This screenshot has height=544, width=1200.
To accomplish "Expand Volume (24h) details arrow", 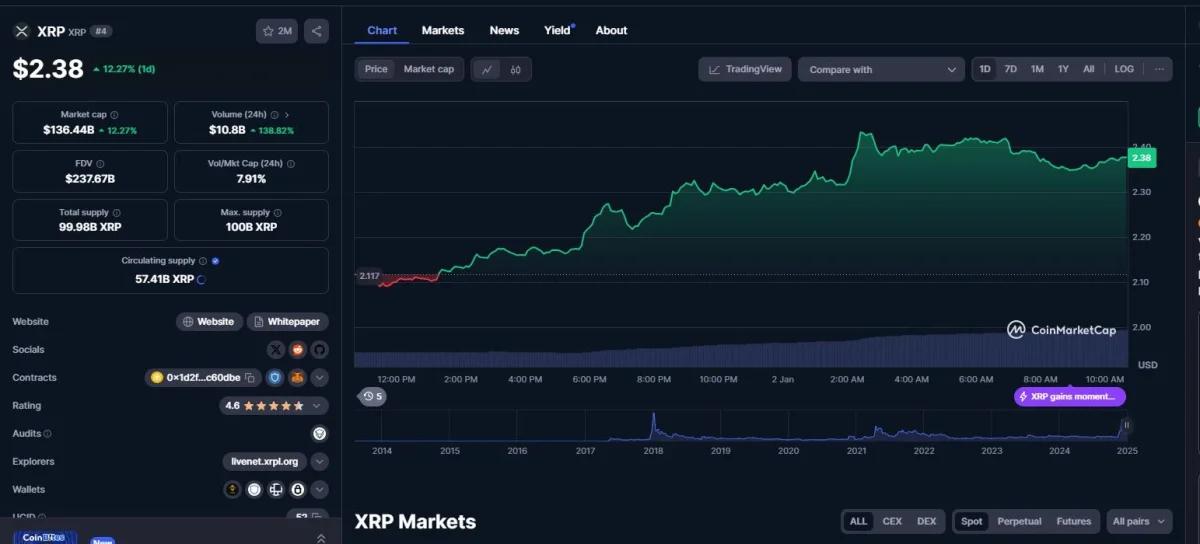I will (287, 115).
